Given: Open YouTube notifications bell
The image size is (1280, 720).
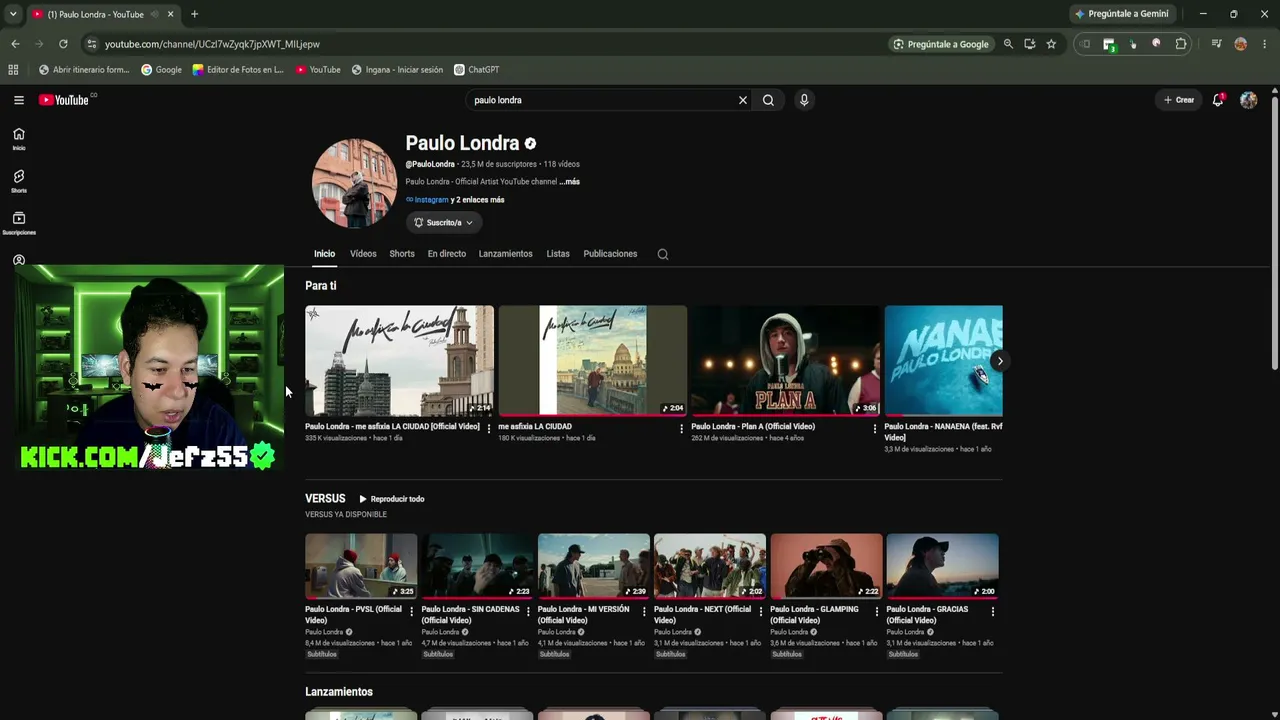Looking at the screenshot, I should pos(1218,100).
